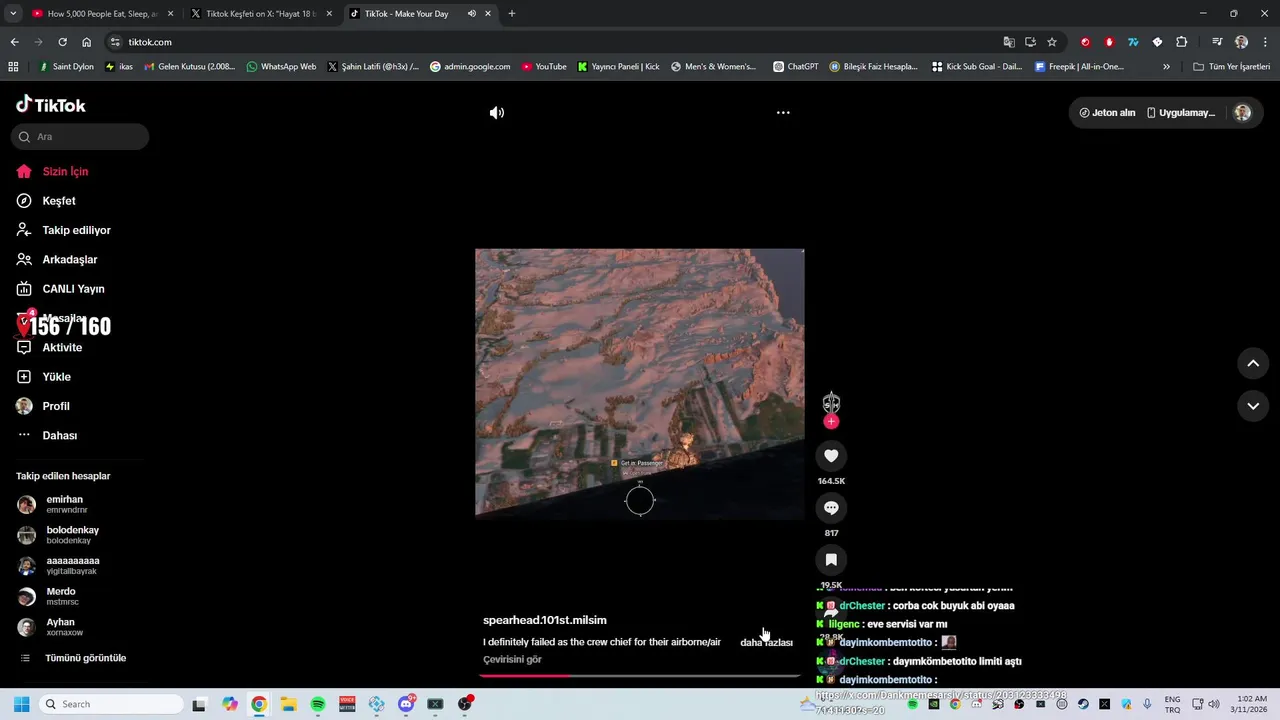Screen dimensions: 1280x720
Task: Open Yayıncı Paneli Kick bookmark
Action: (619, 67)
